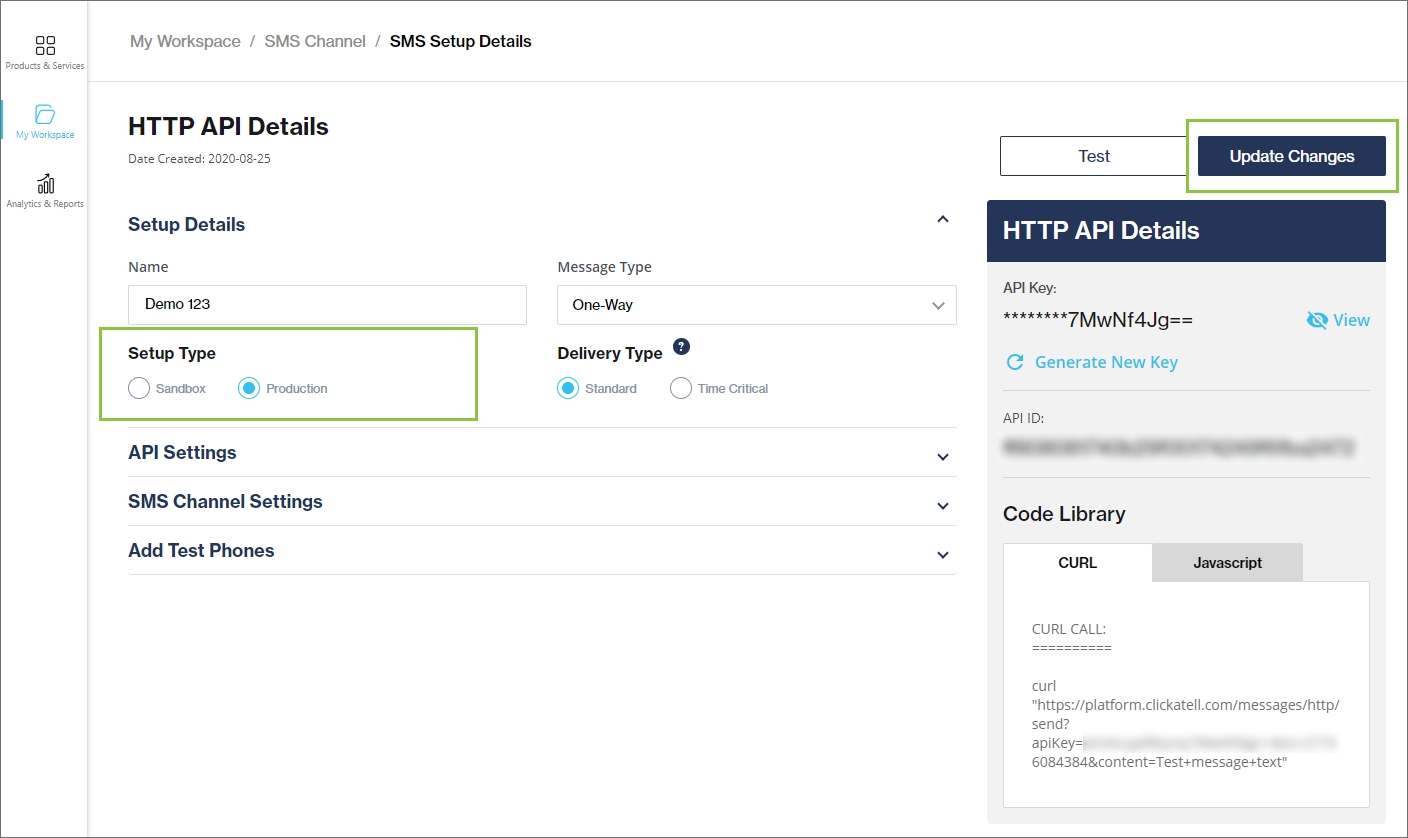
Task: Select the CURL code tab
Action: click(x=1077, y=563)
